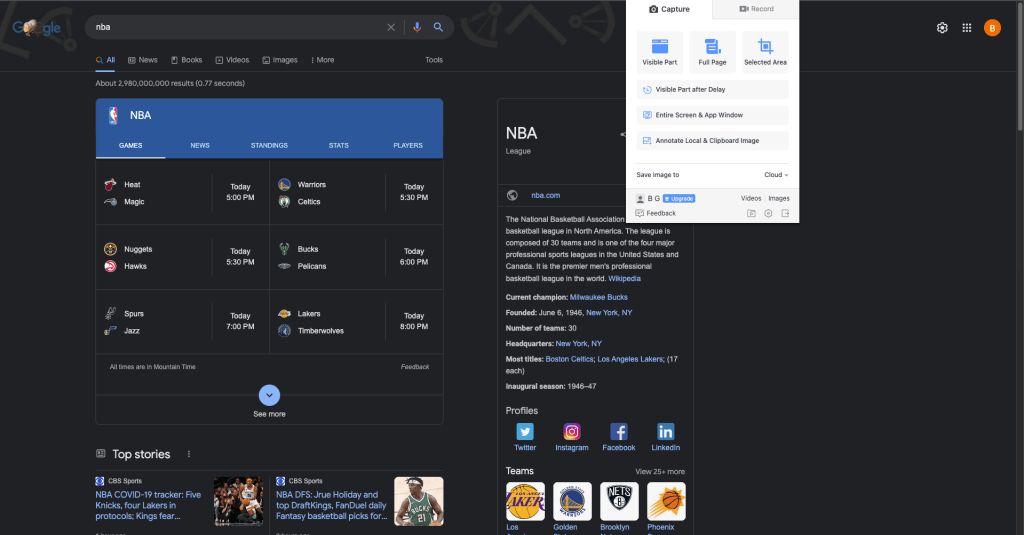Viewport: 1024px width, 535px height.
Task: Click the voice search microphone icon
Action: pyautogui.click(x=417, y=27)
